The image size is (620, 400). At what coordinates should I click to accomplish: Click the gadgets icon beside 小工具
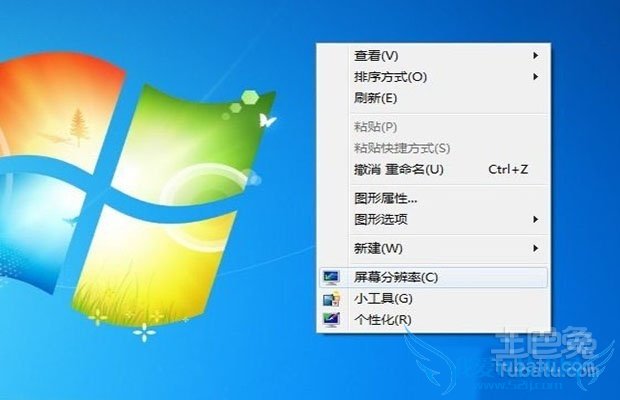point(331,299)
